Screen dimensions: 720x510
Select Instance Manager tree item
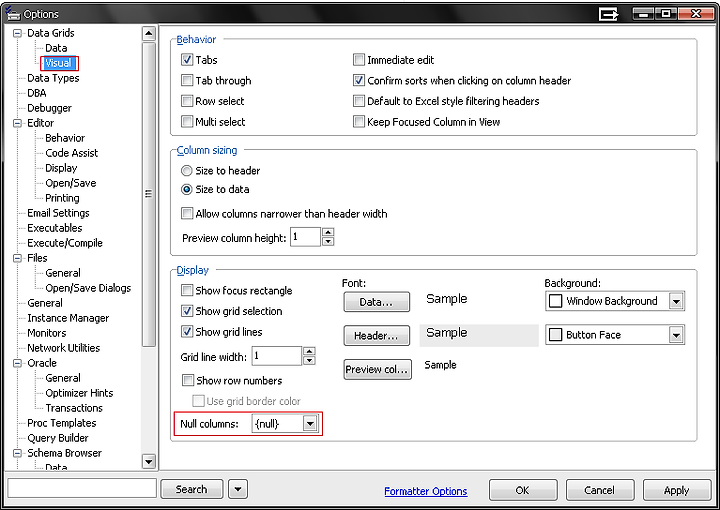(x=68, y=318)
